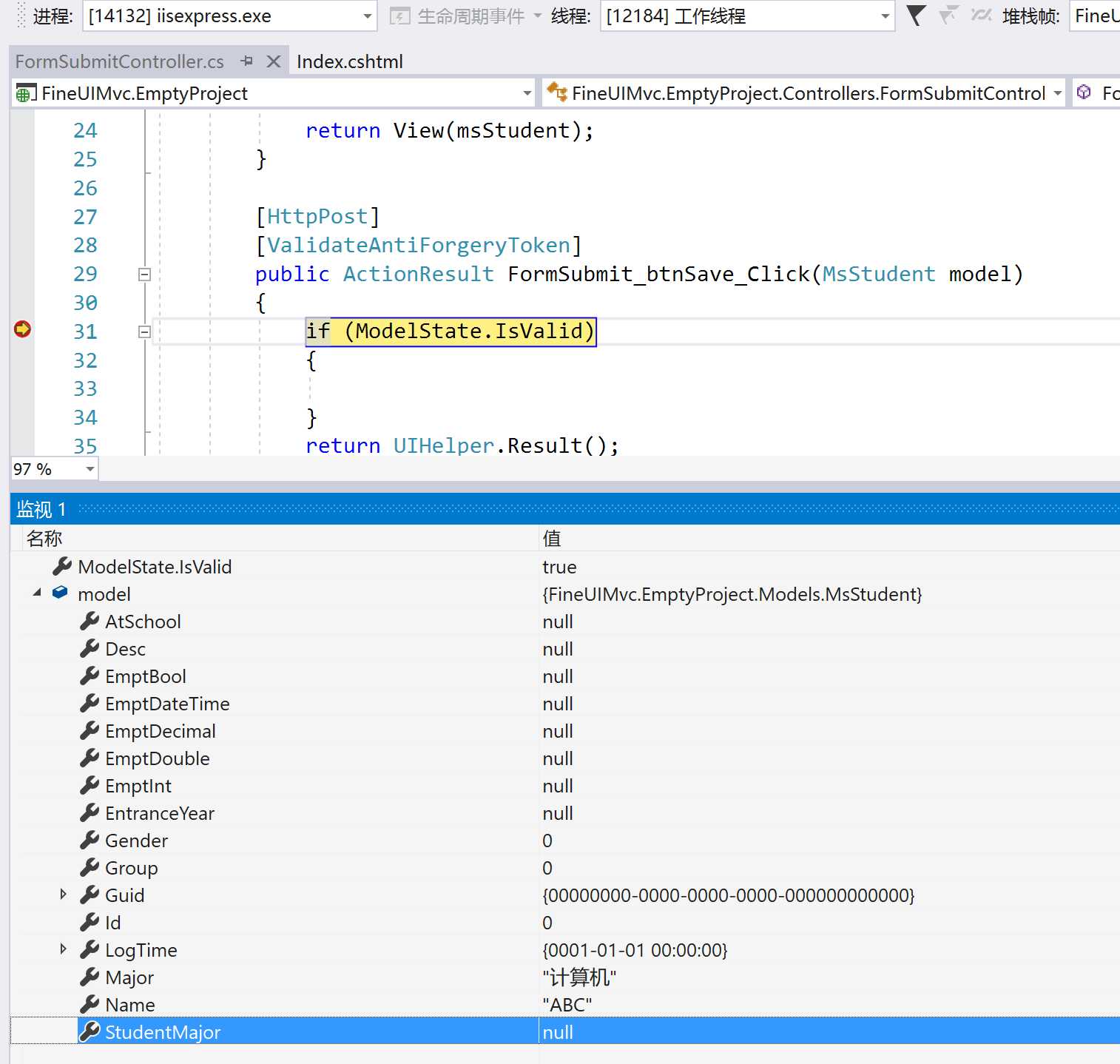The image size is (1120, 1064).
Task: Click the highlighted if (ModelState.IsValid) statement
Action: pos(451,331)
